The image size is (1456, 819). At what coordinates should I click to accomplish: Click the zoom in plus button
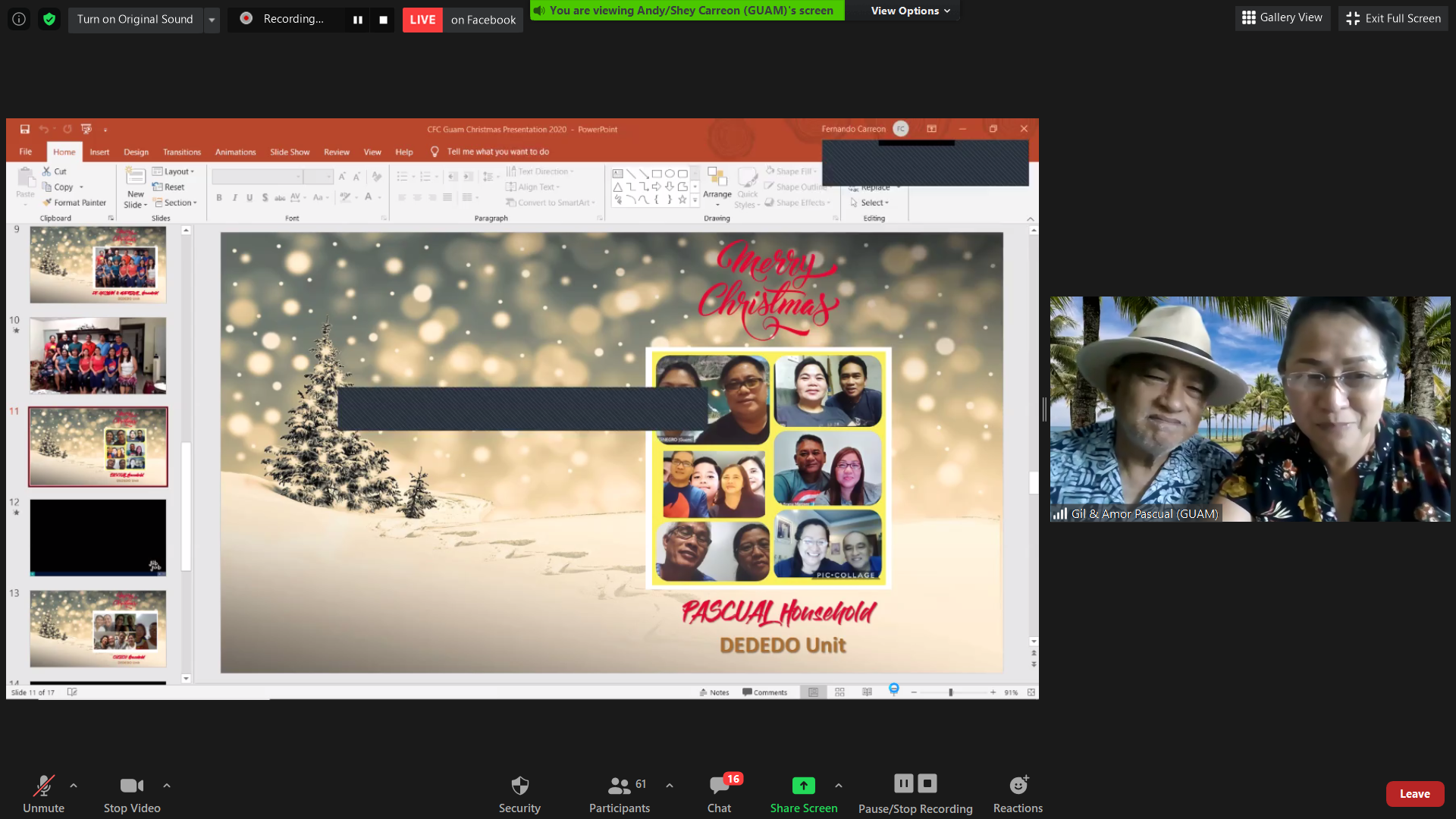coord(993,692)
